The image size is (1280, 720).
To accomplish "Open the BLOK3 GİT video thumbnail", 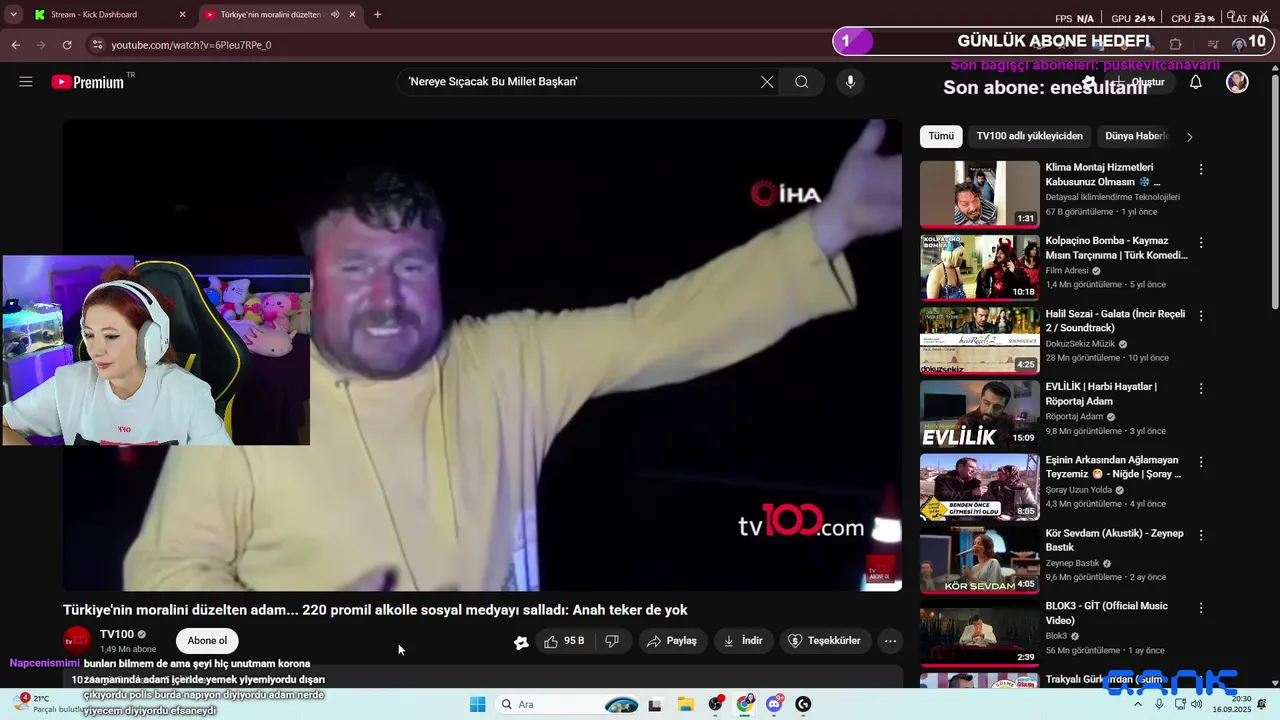I will (979, 632).
